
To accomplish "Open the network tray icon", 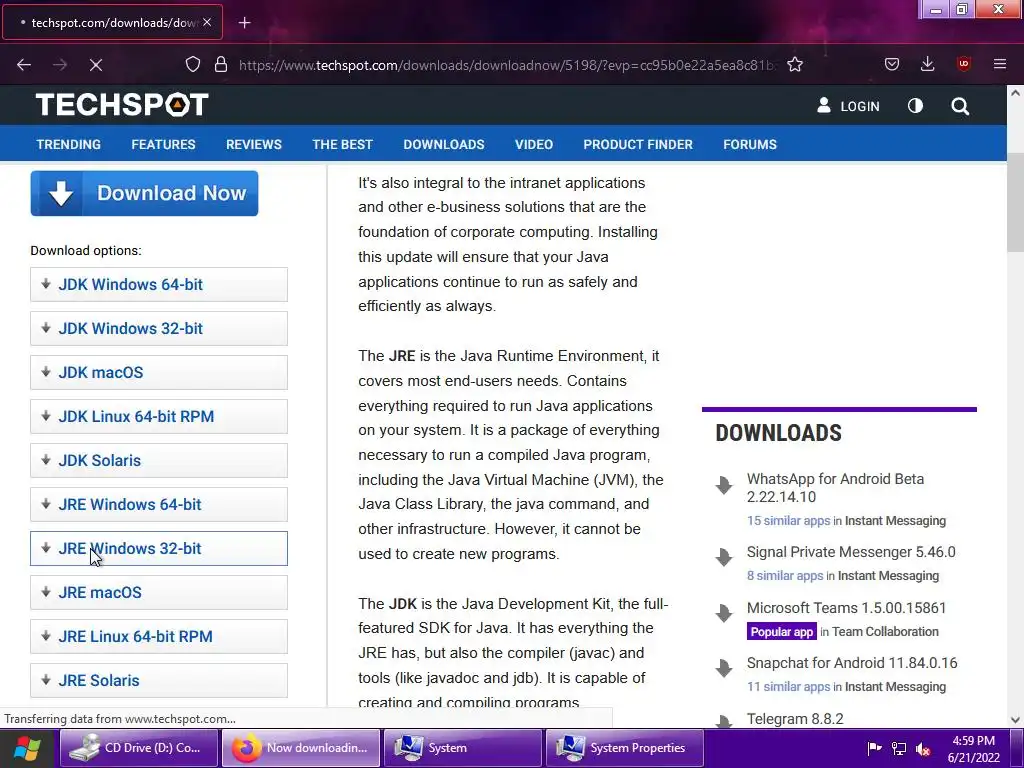I will 899,748.
